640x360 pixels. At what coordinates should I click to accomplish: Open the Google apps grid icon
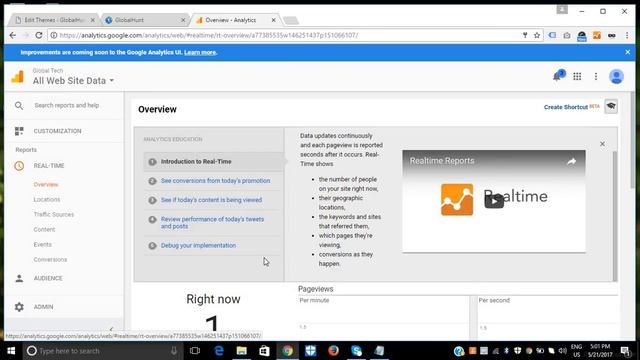(577, 76)
